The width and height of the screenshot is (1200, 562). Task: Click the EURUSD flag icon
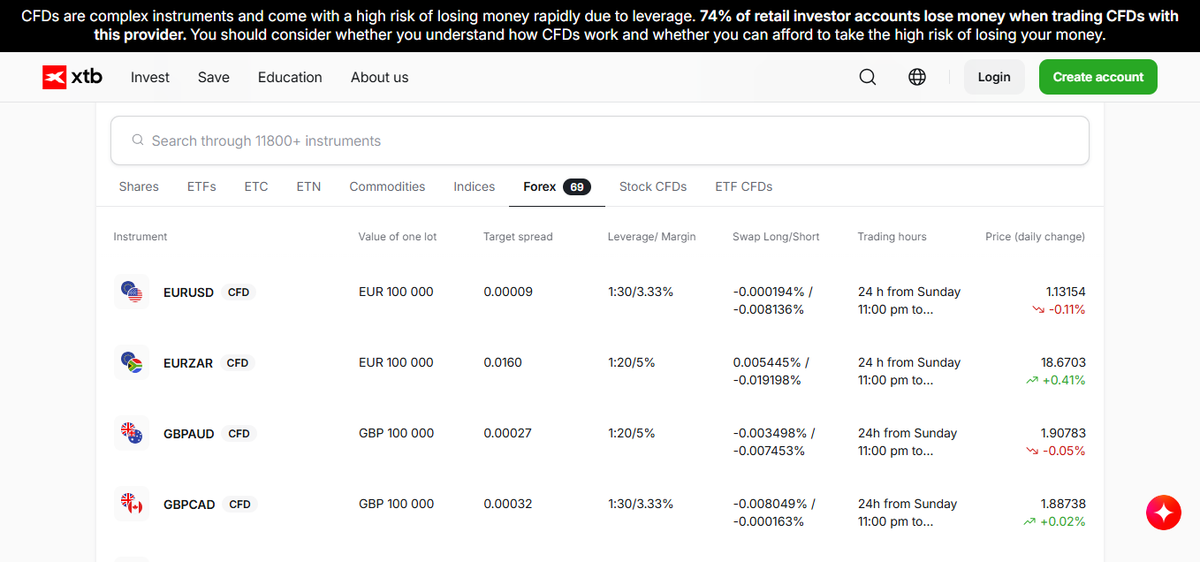pyautogui.click(x=132, y=292)
